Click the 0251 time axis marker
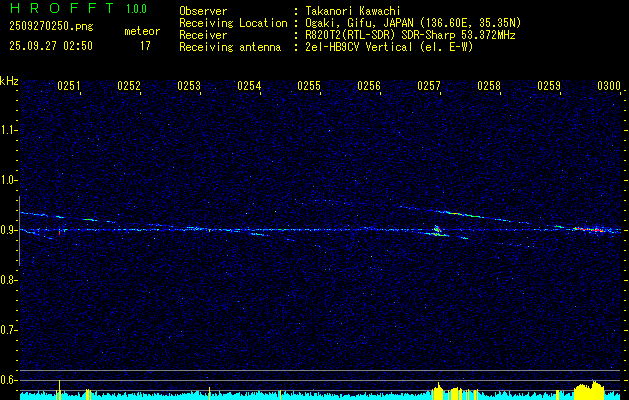 69,86
